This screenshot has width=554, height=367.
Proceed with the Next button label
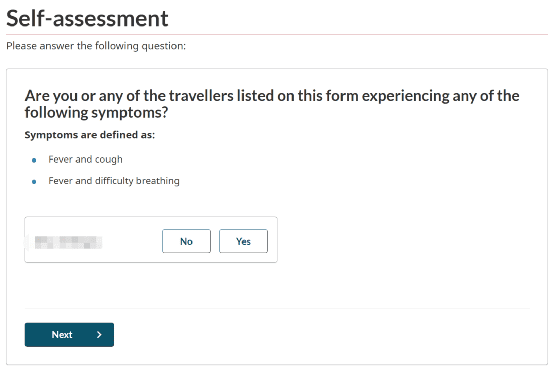tap(62, 335)
